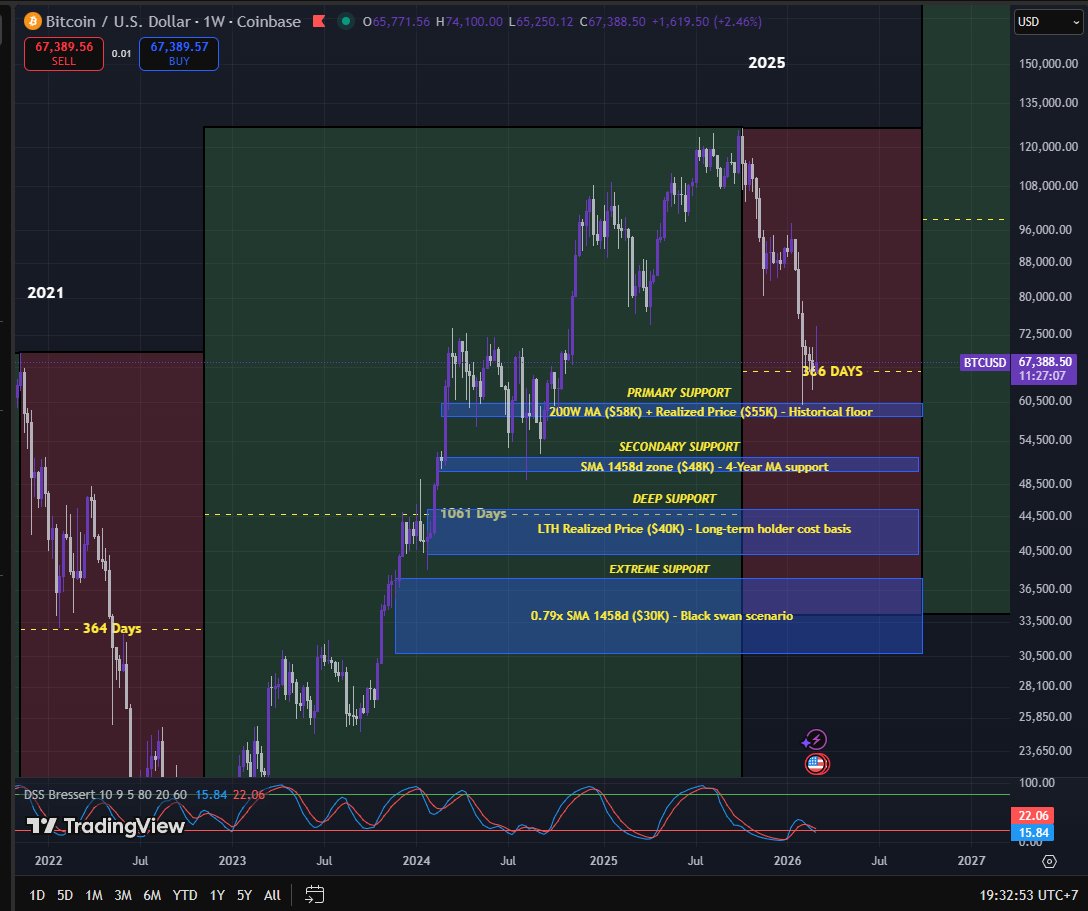Click the BUY 67,389.57 button

coord(179,53)
